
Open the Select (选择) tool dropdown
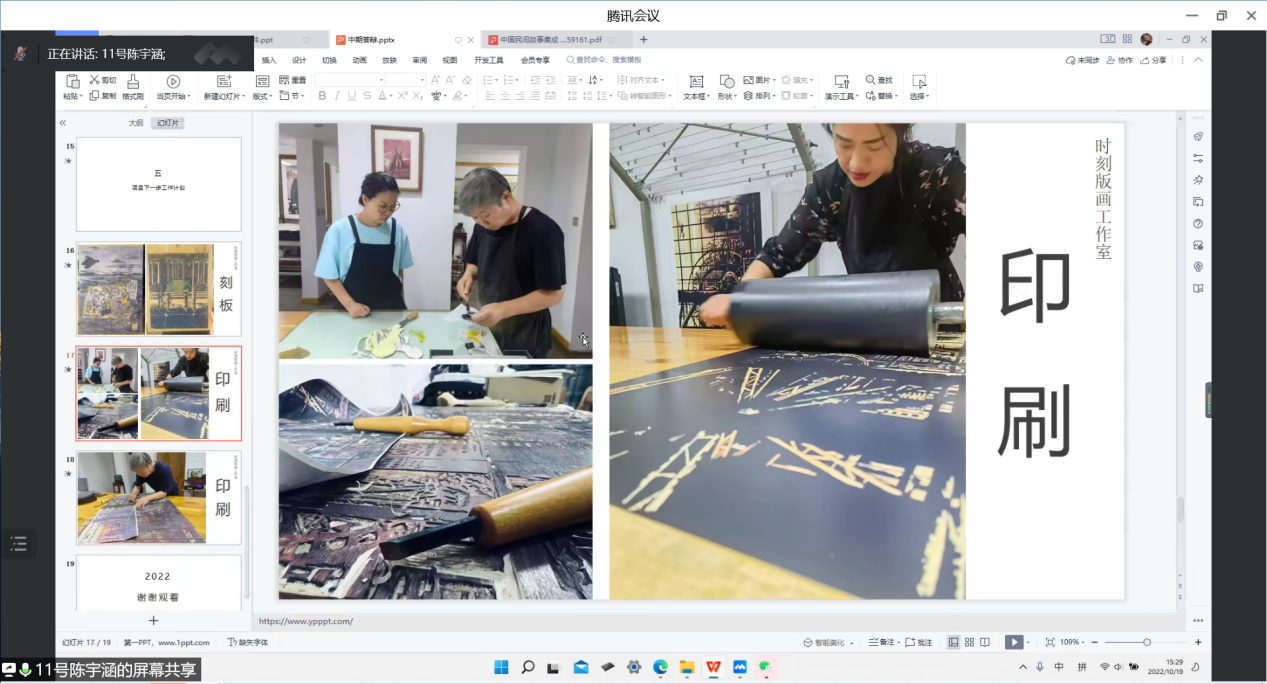point(919,87)
